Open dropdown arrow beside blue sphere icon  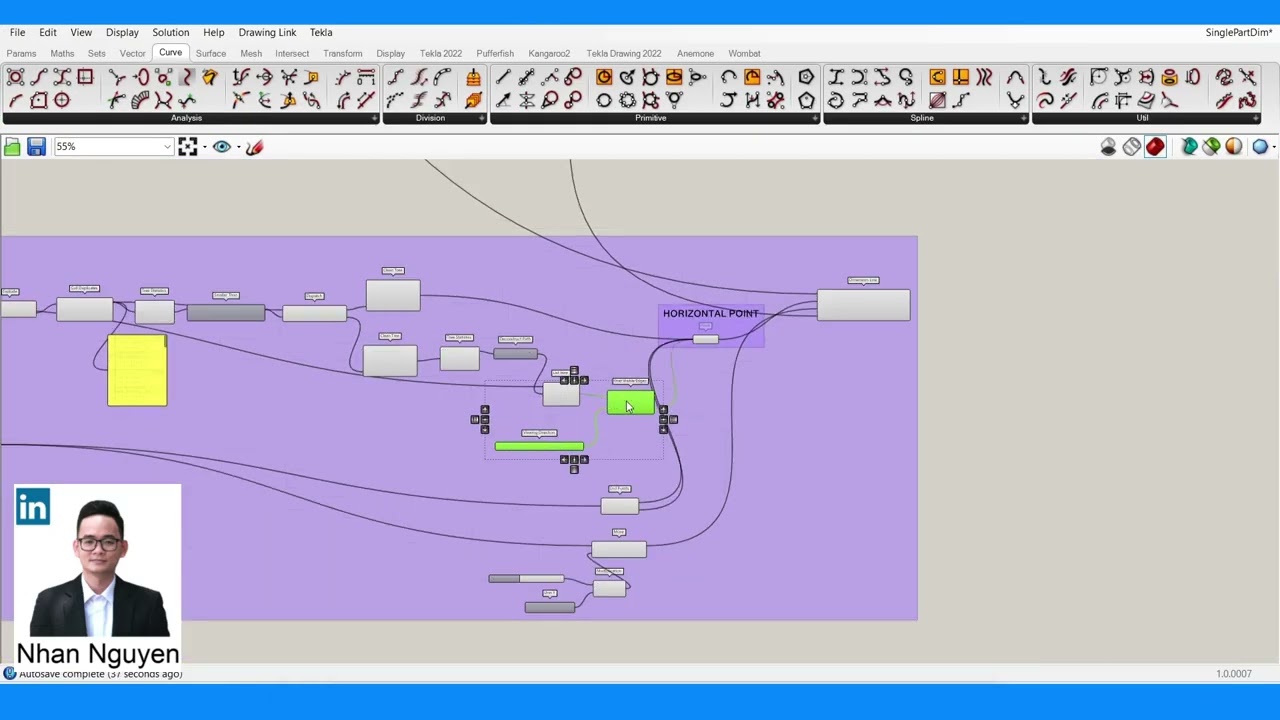pos(1273,147)
